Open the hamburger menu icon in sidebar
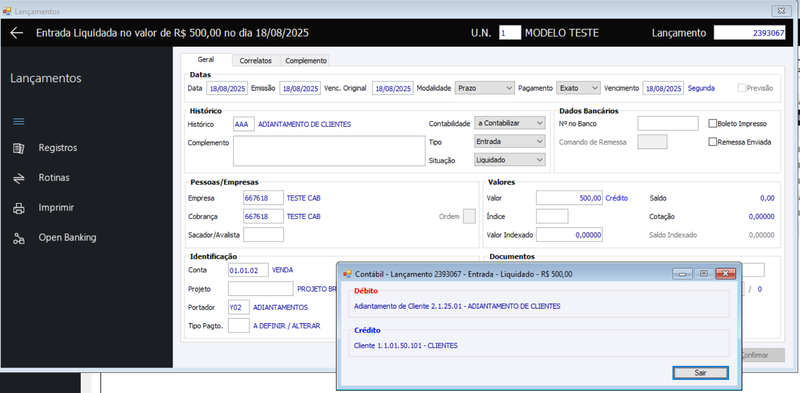800x393 pixels. click(x=18, y=121)
